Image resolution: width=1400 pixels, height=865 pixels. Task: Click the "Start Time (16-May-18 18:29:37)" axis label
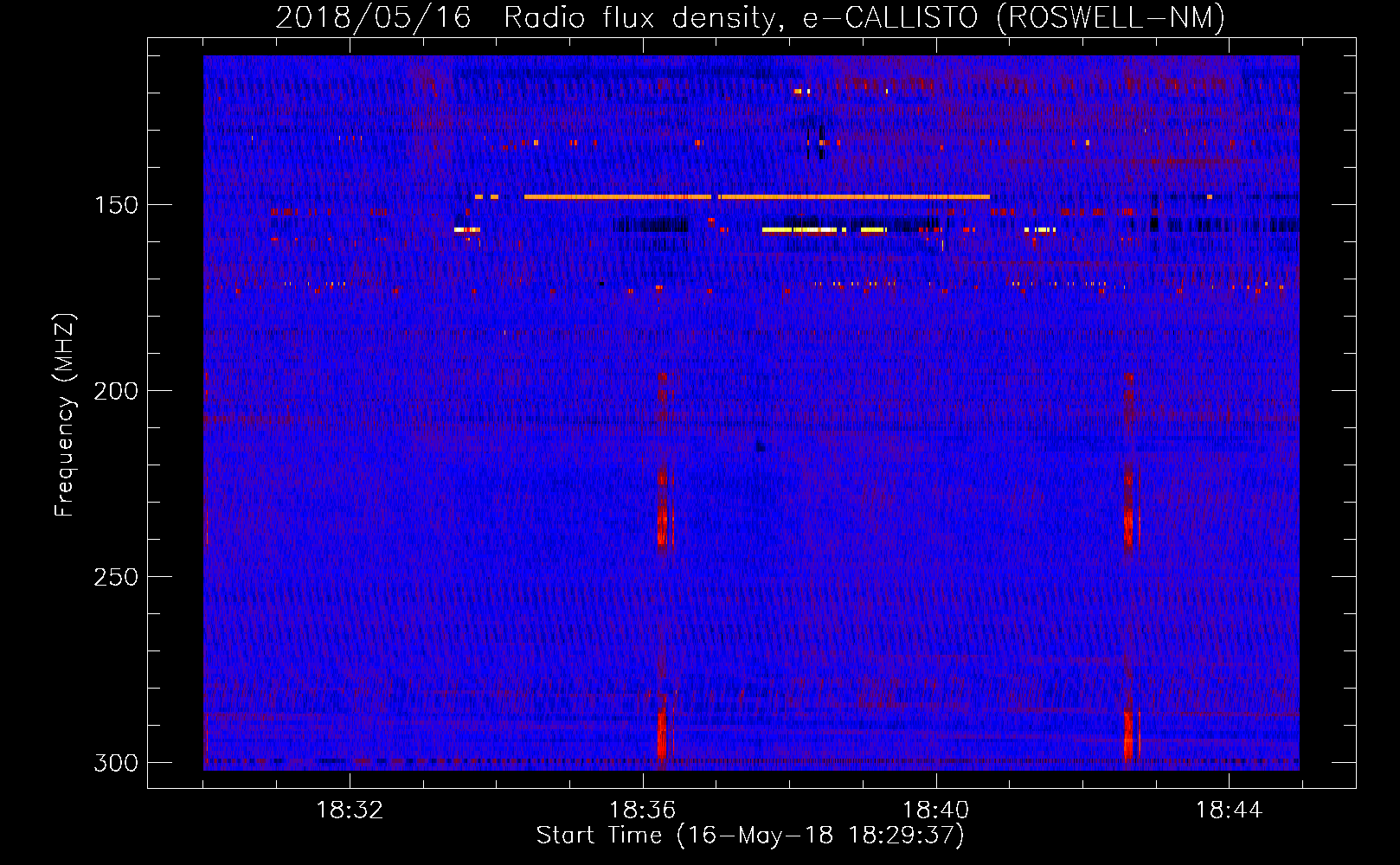(749, 836)
